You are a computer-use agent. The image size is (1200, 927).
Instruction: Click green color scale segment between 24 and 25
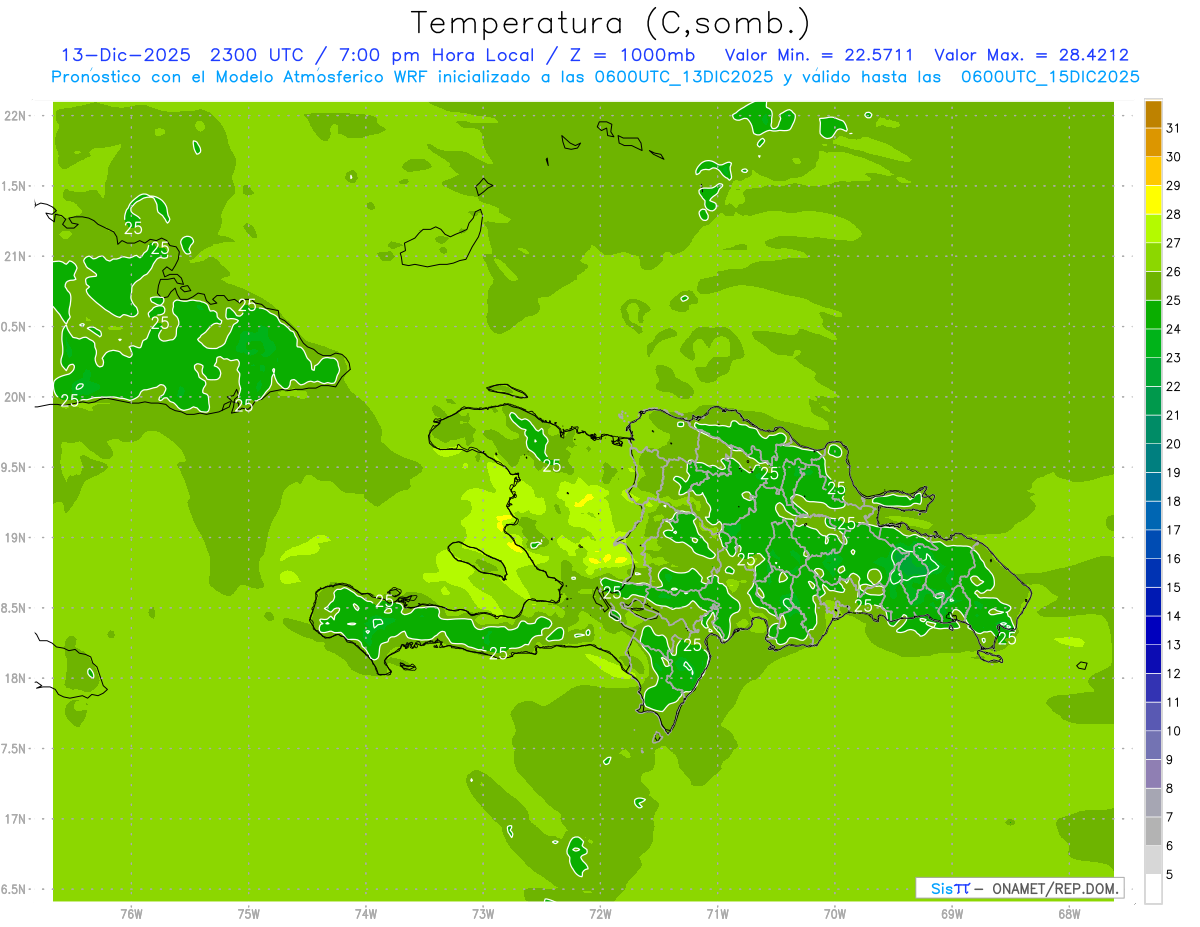click(1153, 314)
